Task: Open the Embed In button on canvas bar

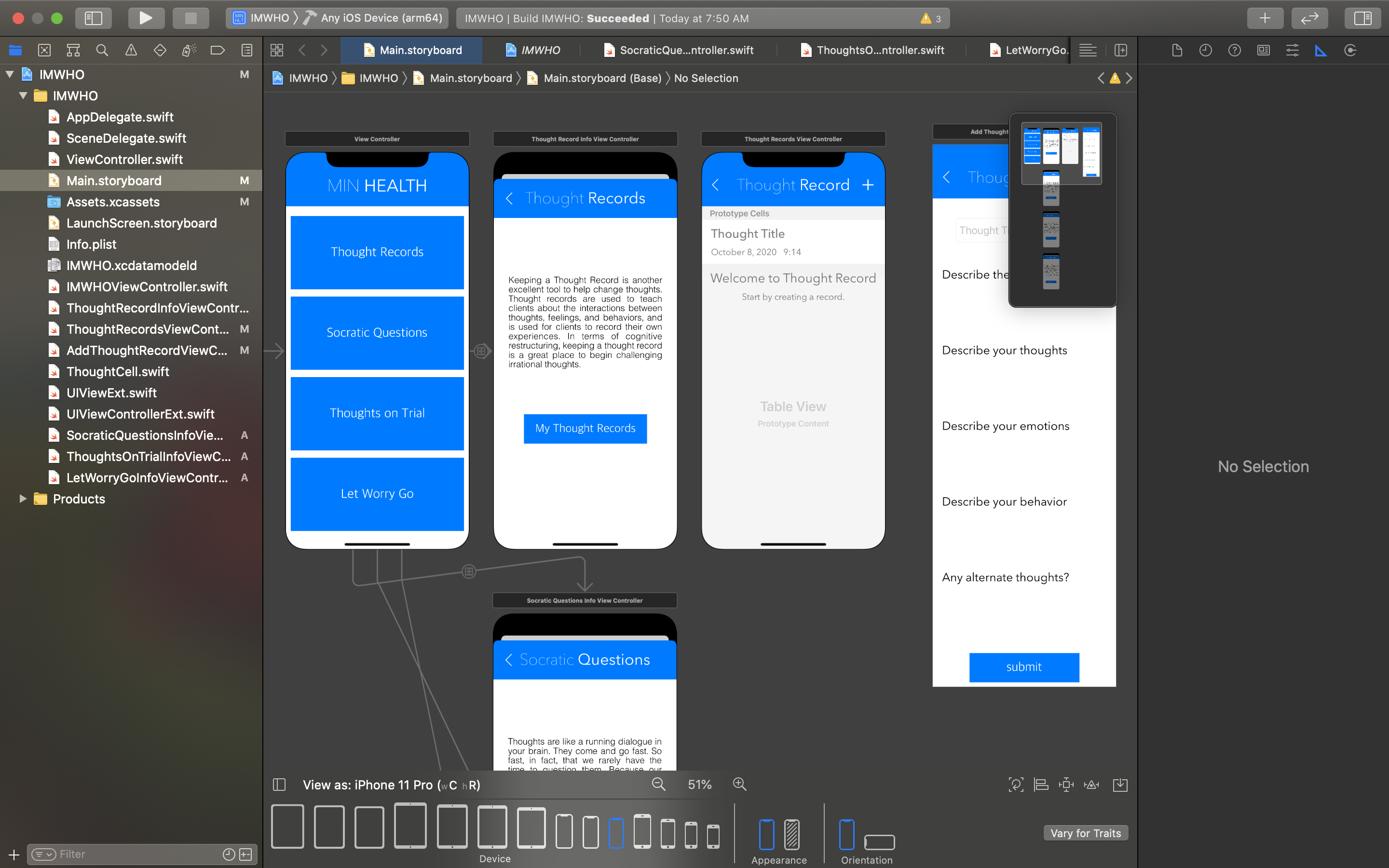Action: 1120,784
